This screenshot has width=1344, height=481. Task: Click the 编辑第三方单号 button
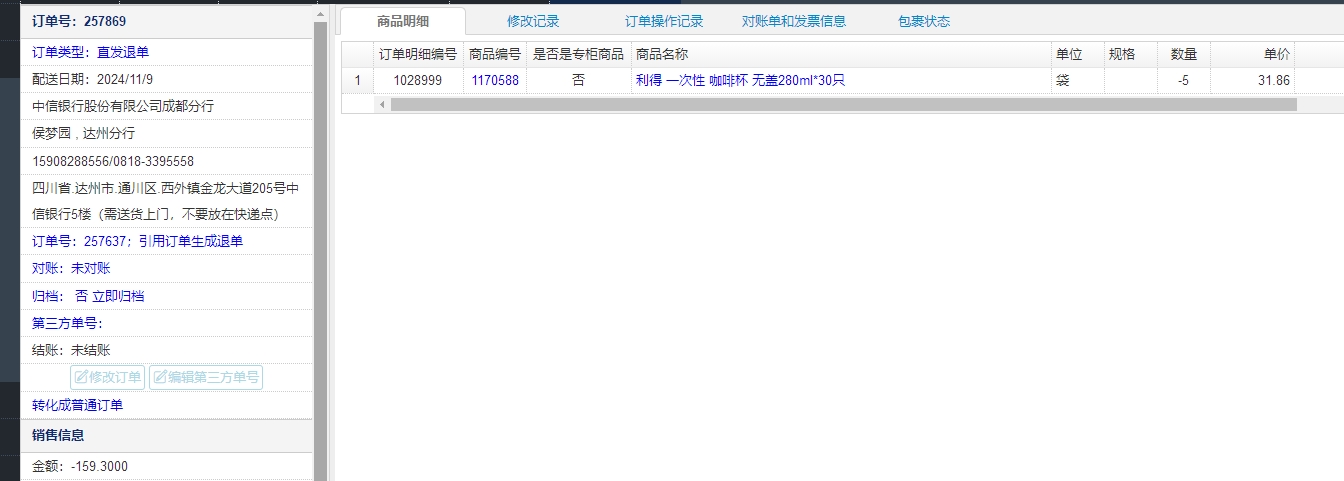[206, 377]
